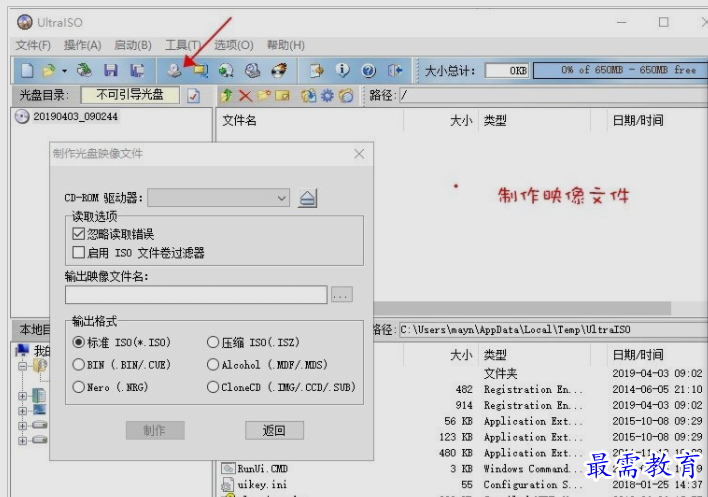Click the Properties info icon

[x=342, y=70]
